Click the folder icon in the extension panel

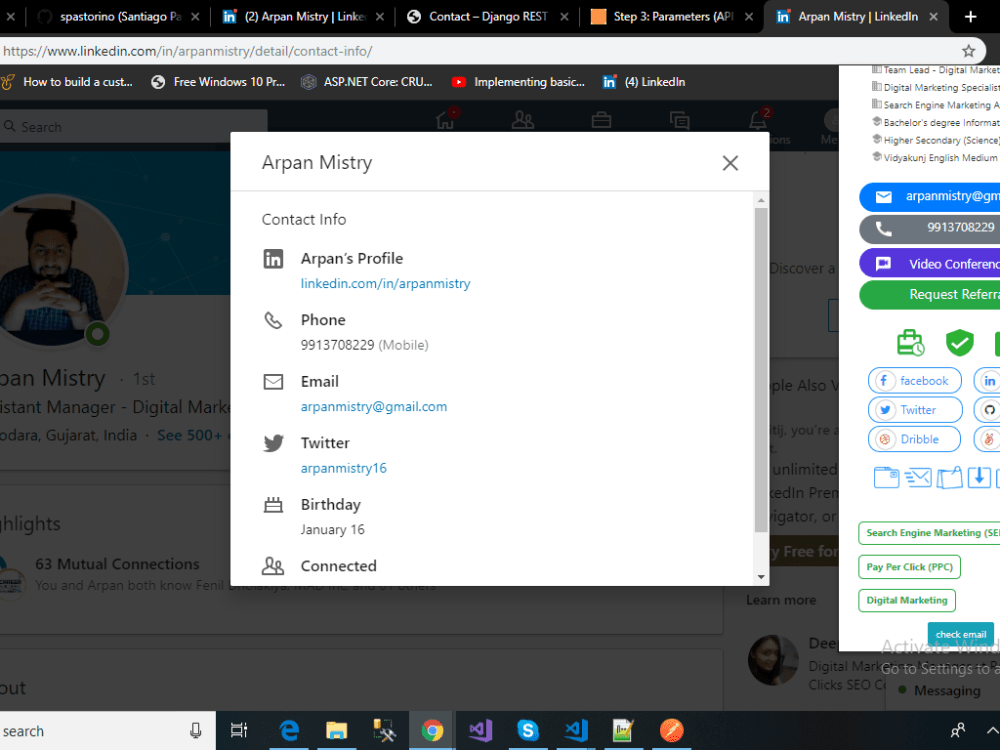click(x=887, y=477)
